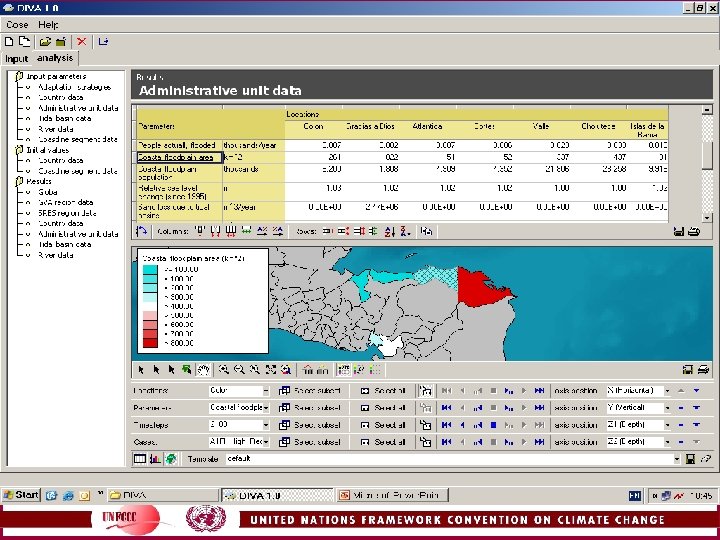This screenshot has height=540, width=720.
Task: Toggle the lock icon in Locations row
Action: tap(426, 391)
